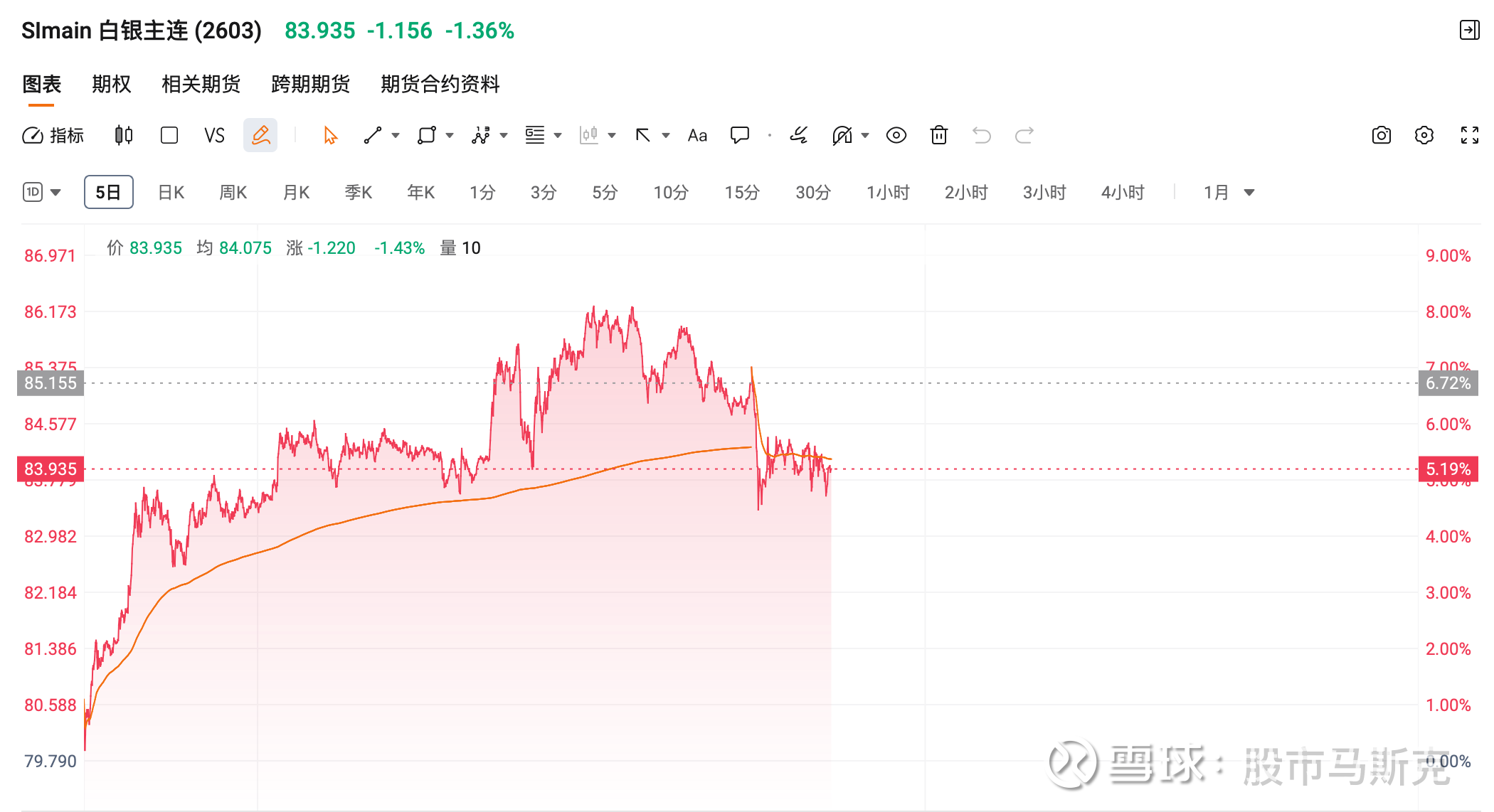This screenshot has height=812, width=1494.
Task: Delete all drawings with trash icon
Action: 938,135
